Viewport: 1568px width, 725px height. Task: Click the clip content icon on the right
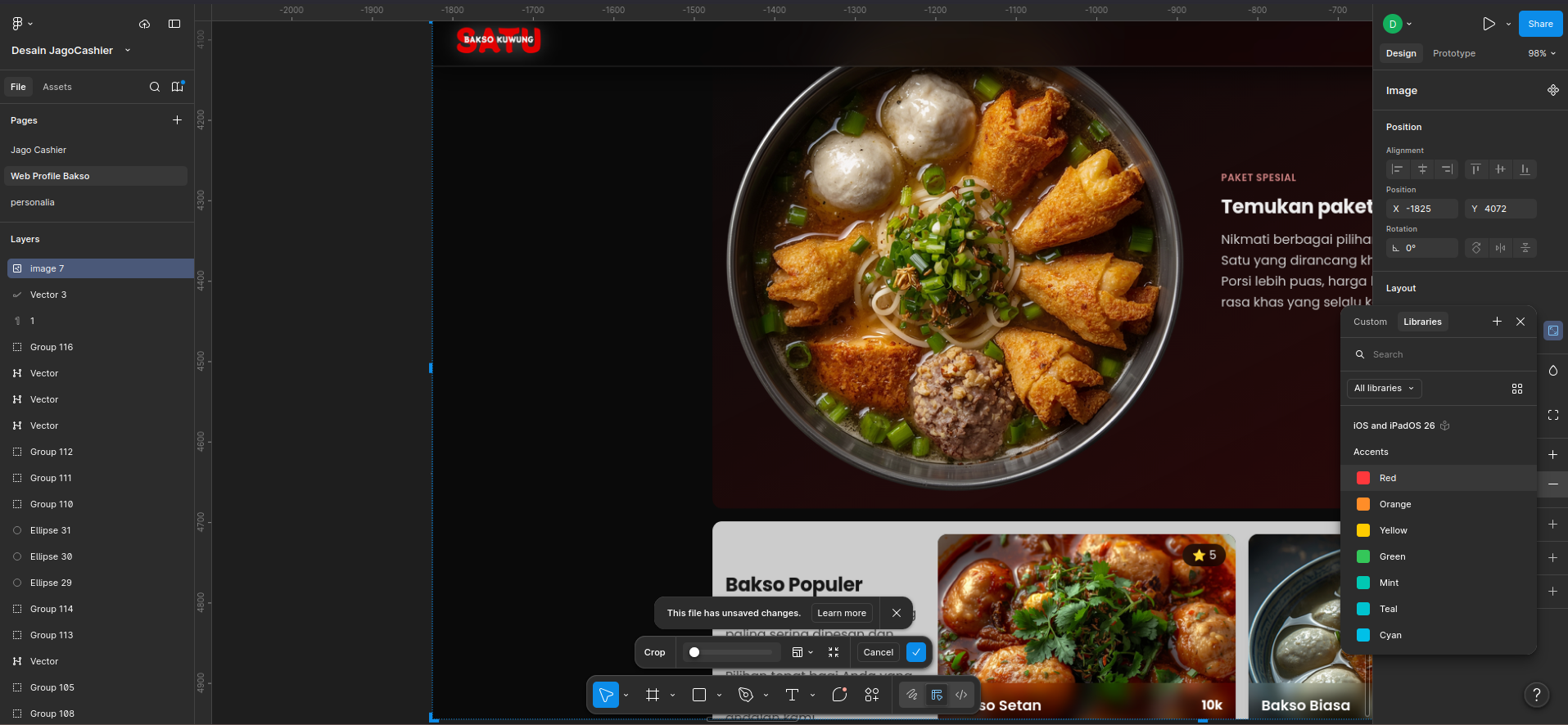coord(1553,331)
